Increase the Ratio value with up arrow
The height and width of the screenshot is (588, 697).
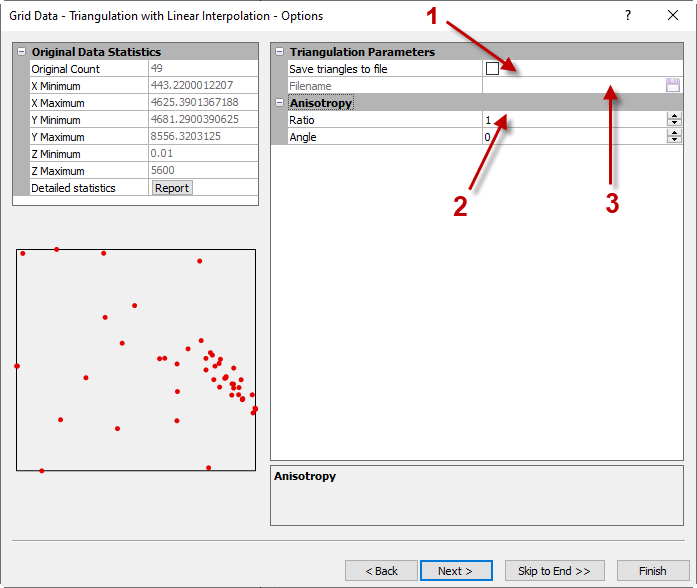click(x=674, y=116)
